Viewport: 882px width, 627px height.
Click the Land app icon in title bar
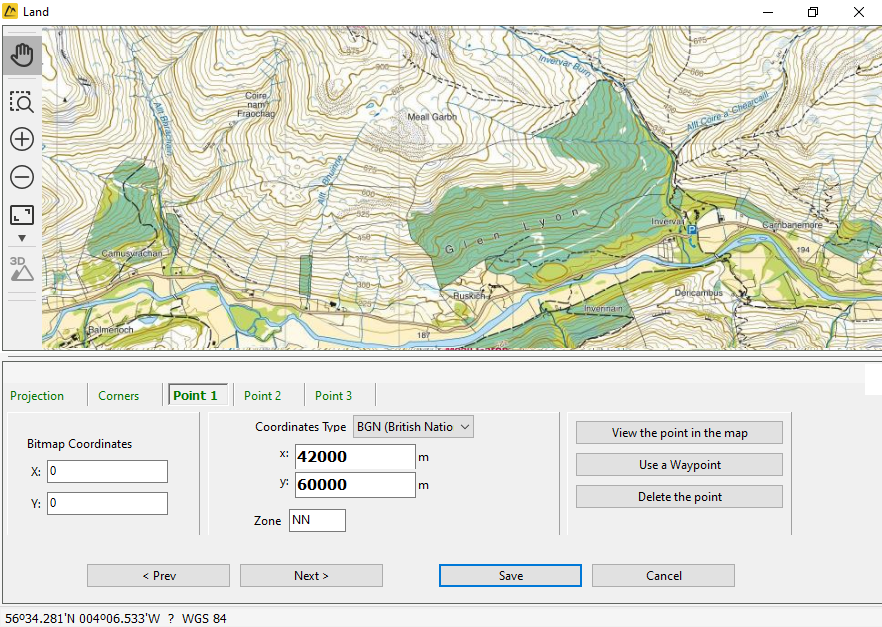(x=11, y=12)
